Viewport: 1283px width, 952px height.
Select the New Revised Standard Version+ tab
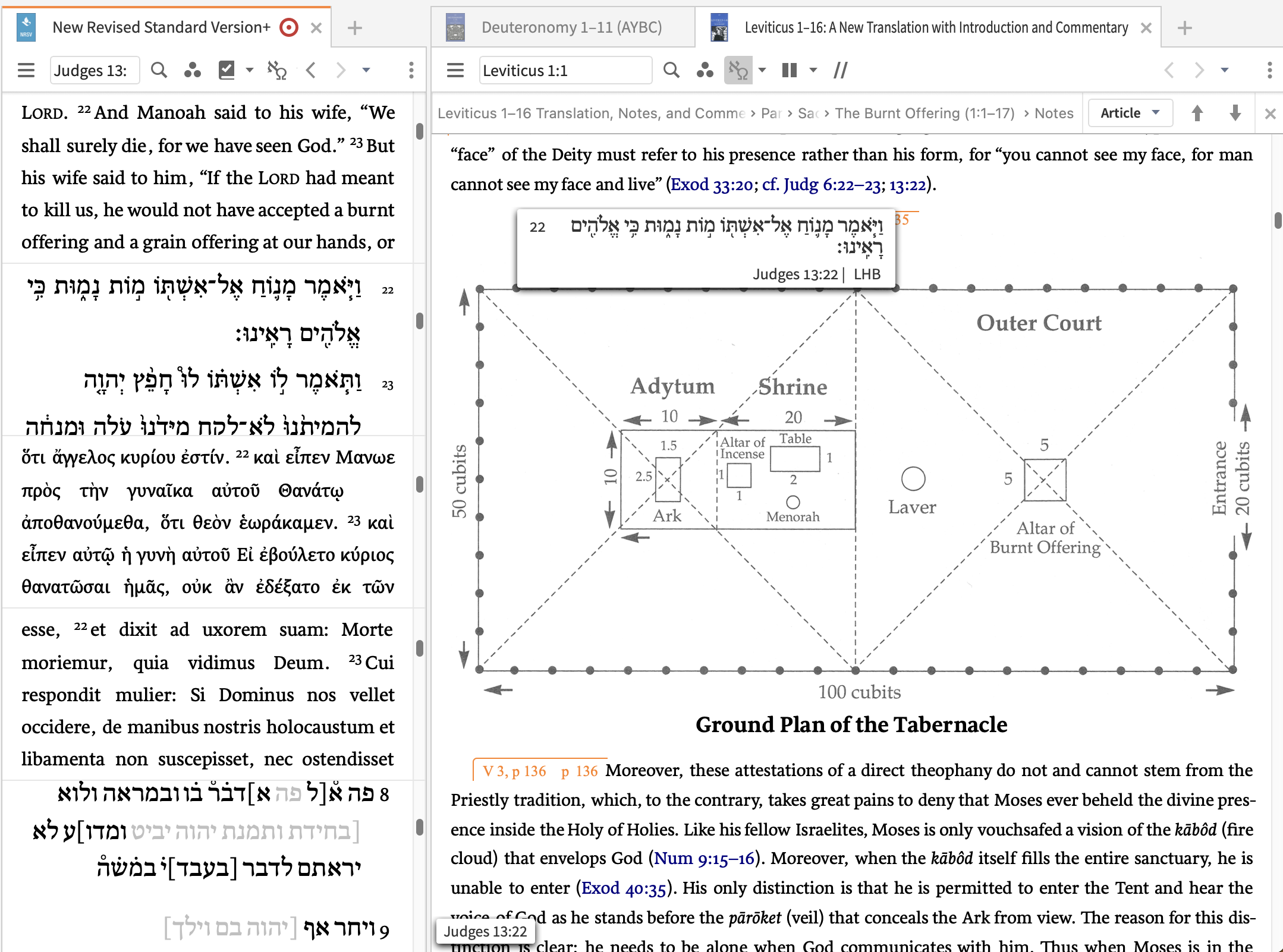coord(161,27)
